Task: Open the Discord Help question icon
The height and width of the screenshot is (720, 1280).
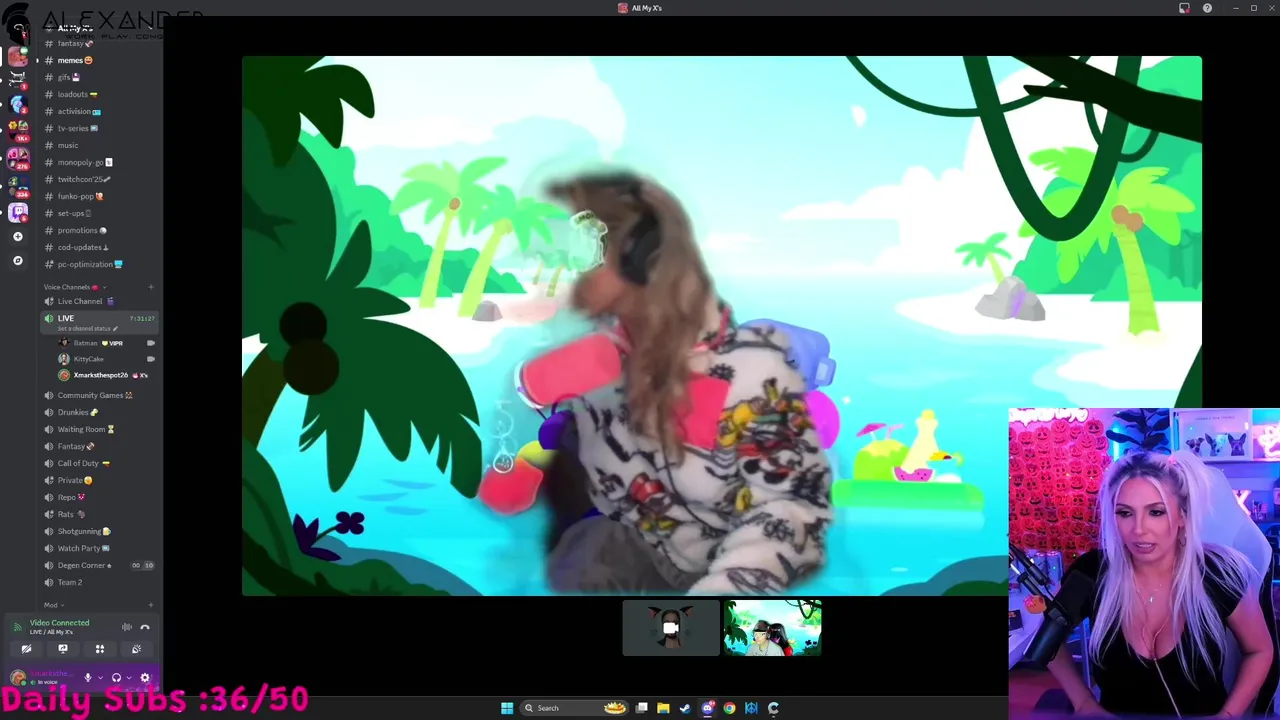Action: (1207, 8)
